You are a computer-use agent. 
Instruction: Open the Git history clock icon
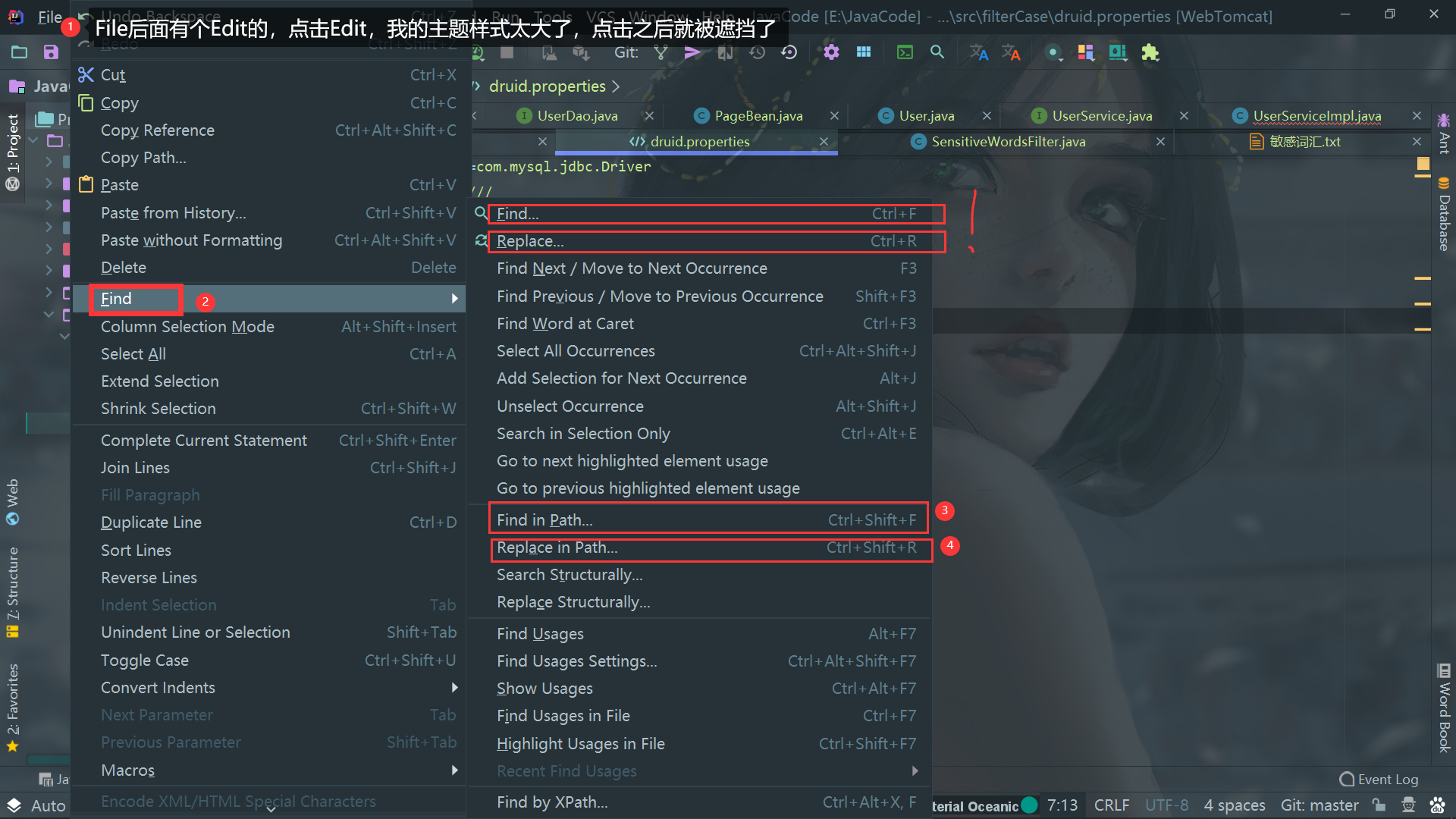click(757, 52)
